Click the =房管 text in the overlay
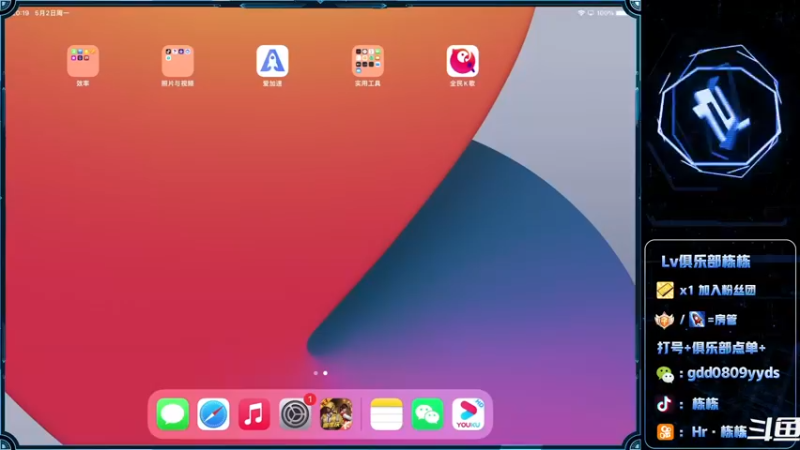 click(722, 320)
